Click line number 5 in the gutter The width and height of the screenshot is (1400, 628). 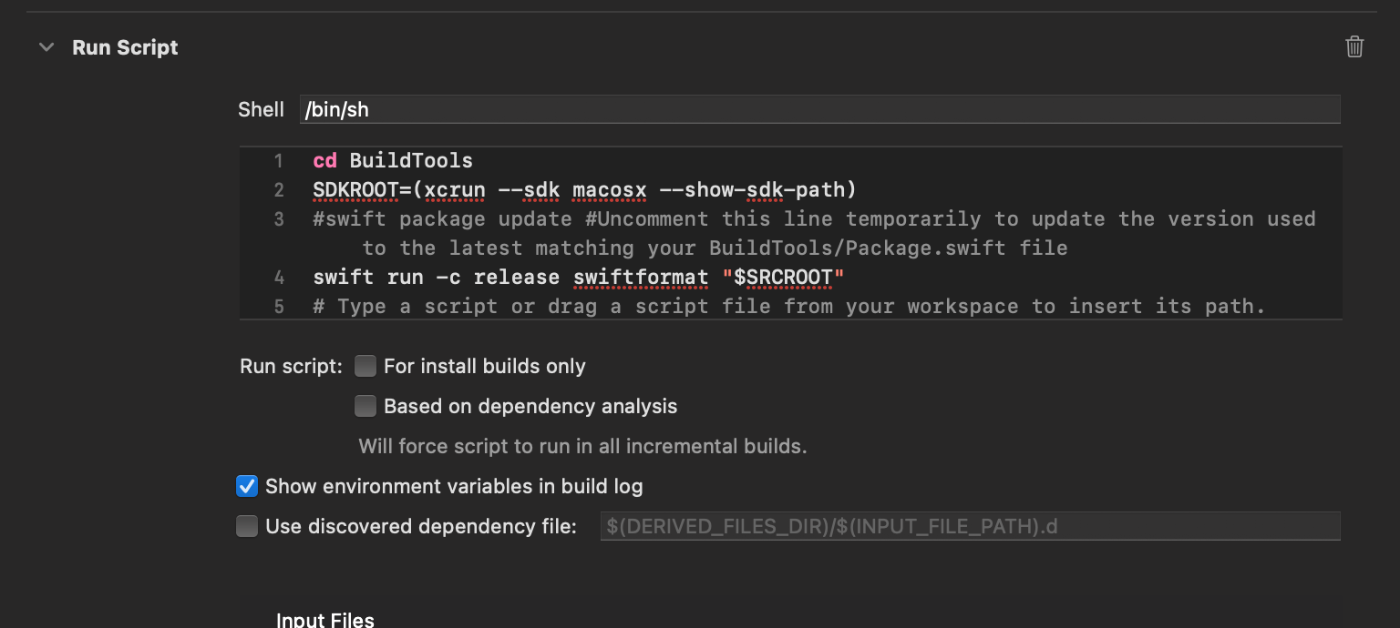click(279, 306)
